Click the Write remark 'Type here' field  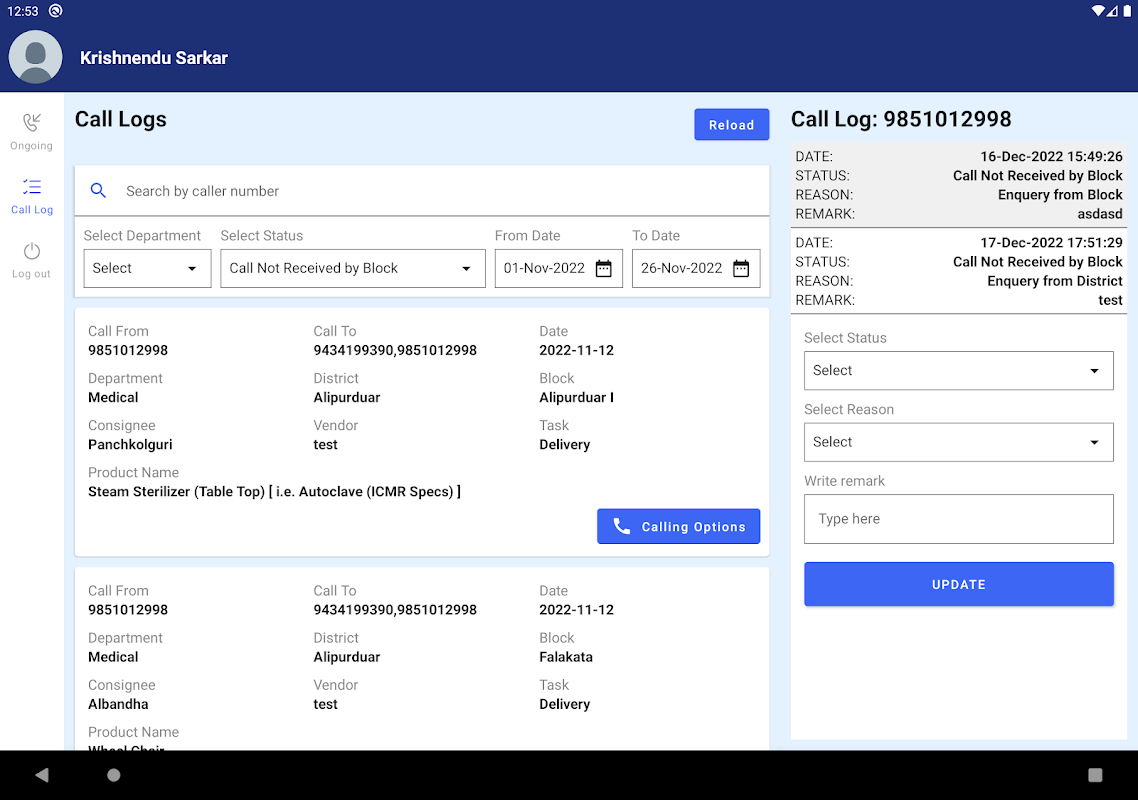coord(958,519)
